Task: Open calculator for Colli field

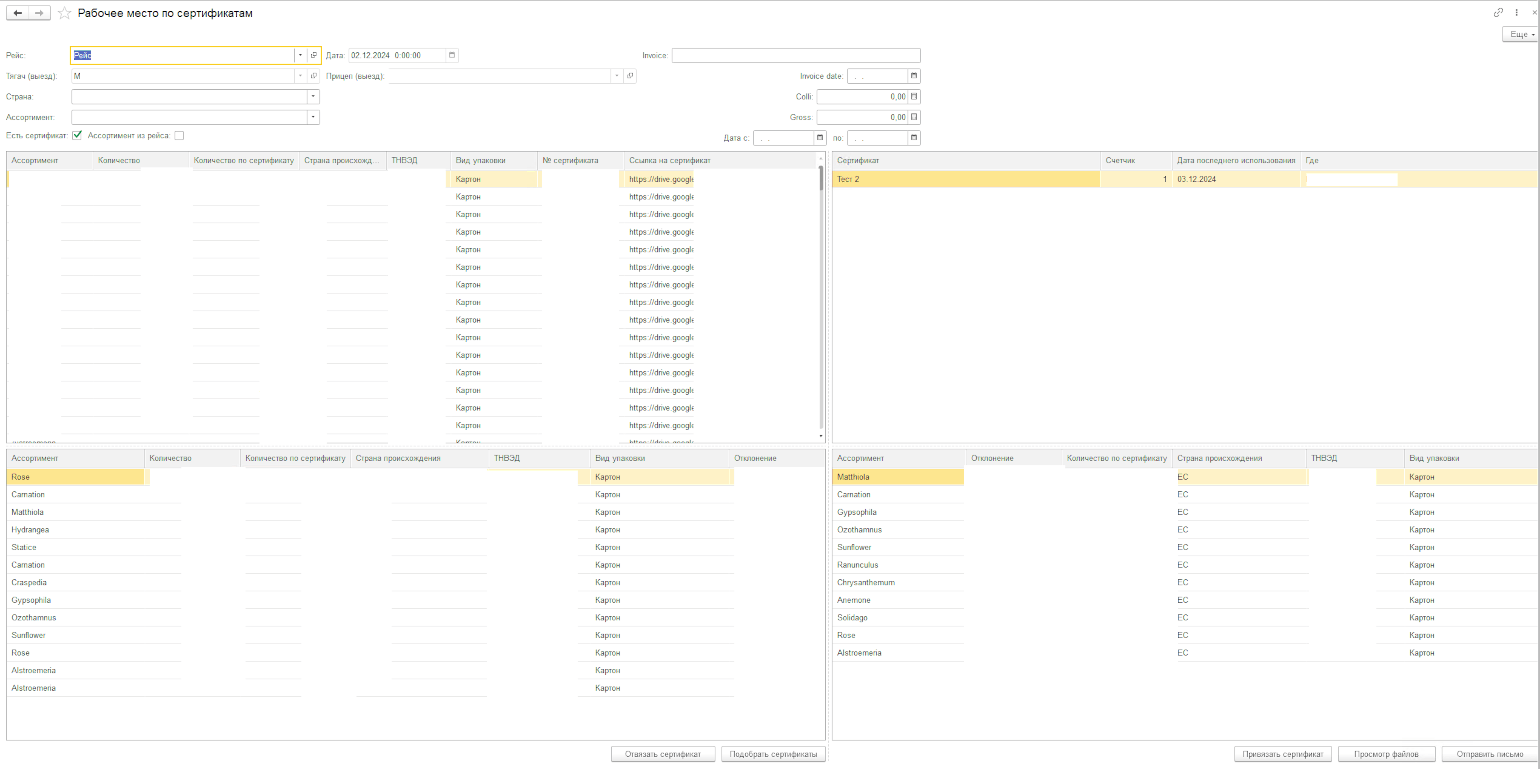Action: (x=914, y=97)
